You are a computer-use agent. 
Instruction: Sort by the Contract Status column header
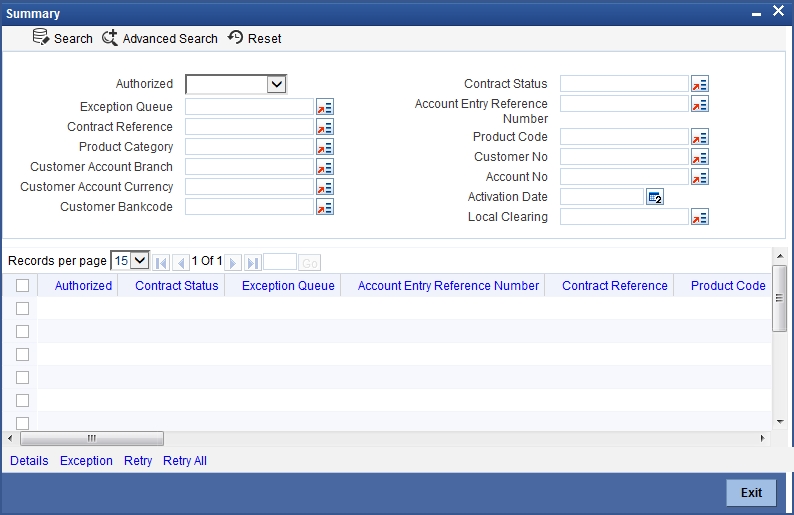(x=177, y=286)
